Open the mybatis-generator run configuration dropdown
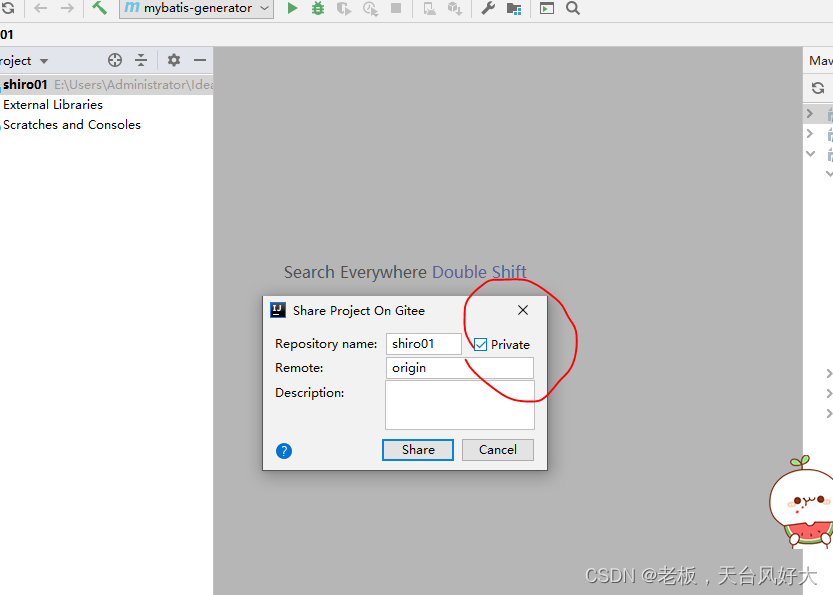Viewport: 833px width, 595px height. 197,8
